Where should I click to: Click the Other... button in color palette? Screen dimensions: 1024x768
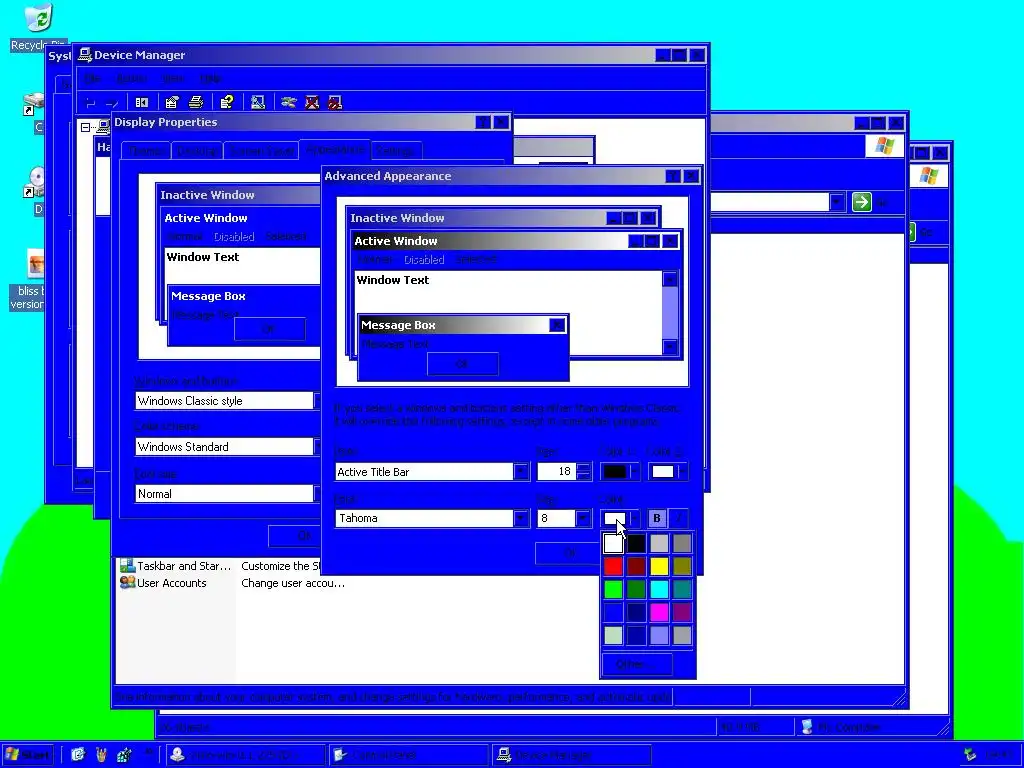pyautogui.click(x=635, y=664)
